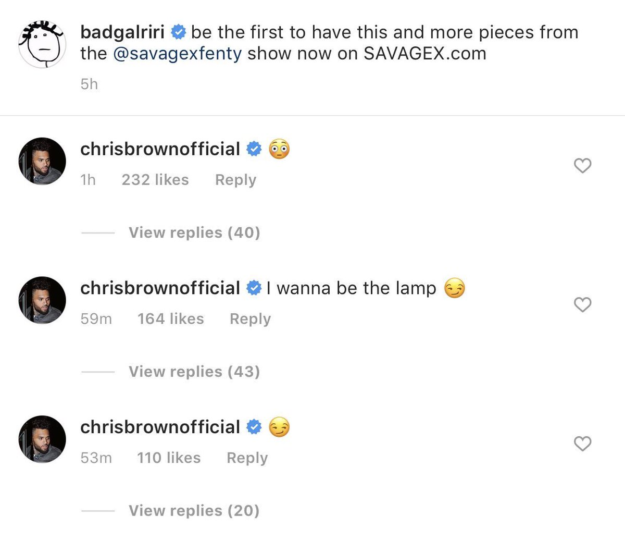Reply to the 164-likes comment

pos(250,319)
